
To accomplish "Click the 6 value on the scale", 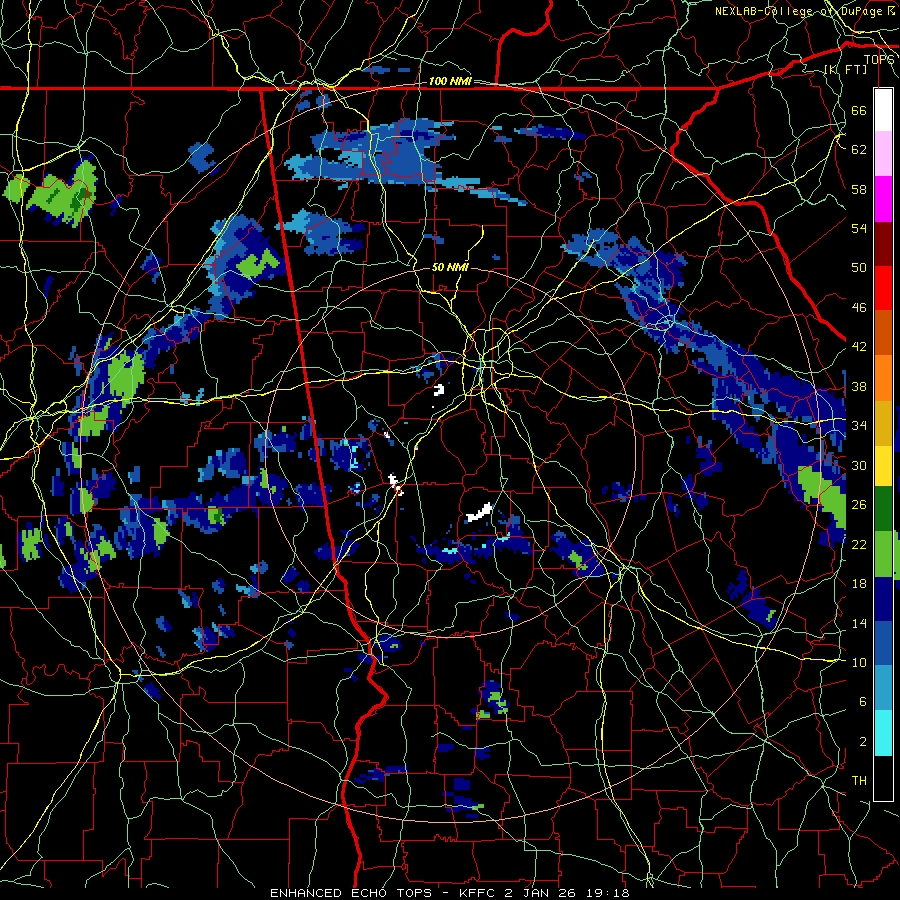I will click(863, 702).
